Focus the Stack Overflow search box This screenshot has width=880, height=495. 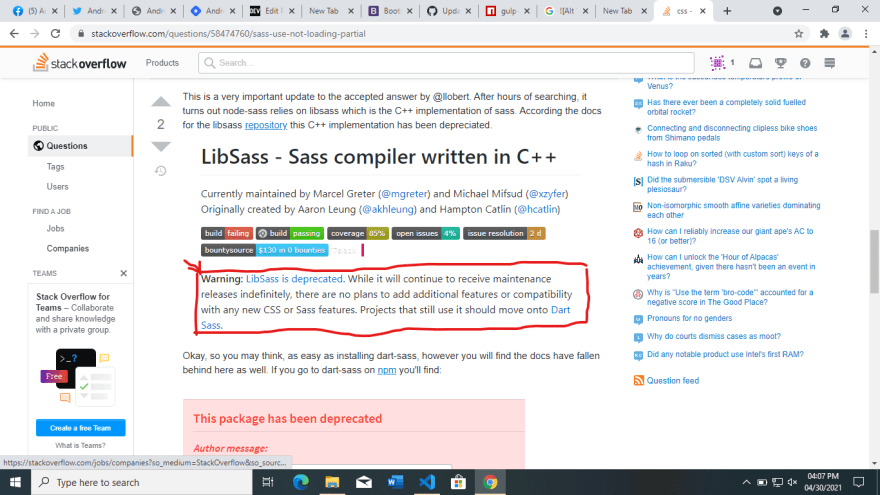[x=446, y=63]
